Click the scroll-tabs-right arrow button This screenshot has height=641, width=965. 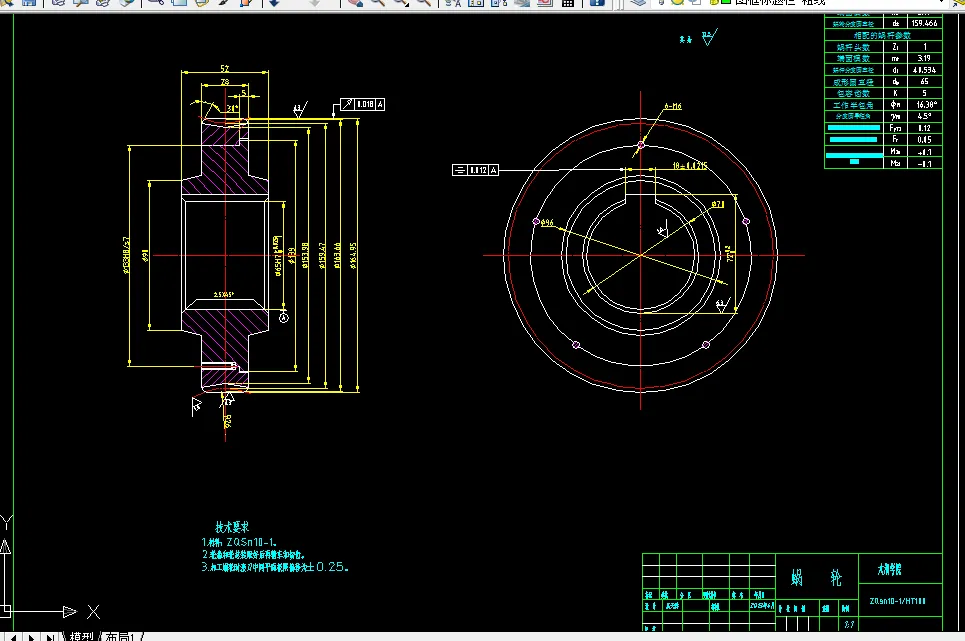pos(31,637)
